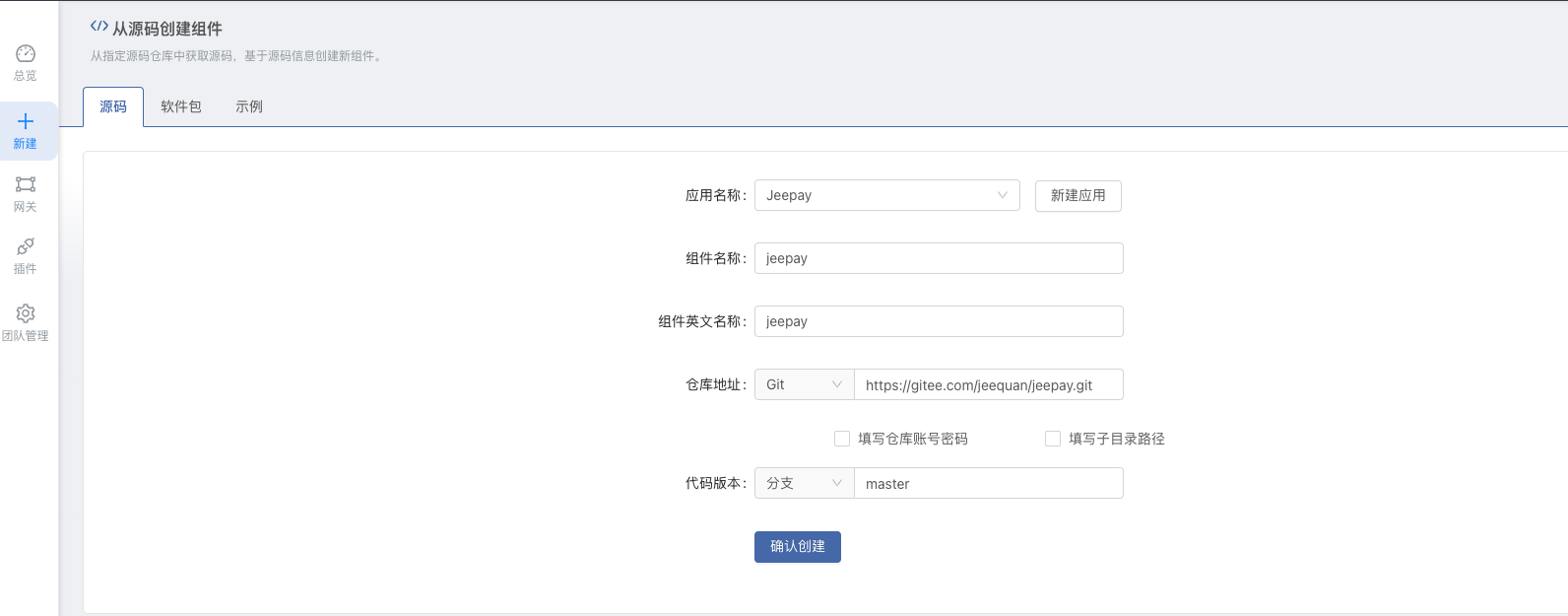This screenshot has width=1568, height=616.
Task: Check the 填写子目录路径 option
Action: [x=1053, y=439]
